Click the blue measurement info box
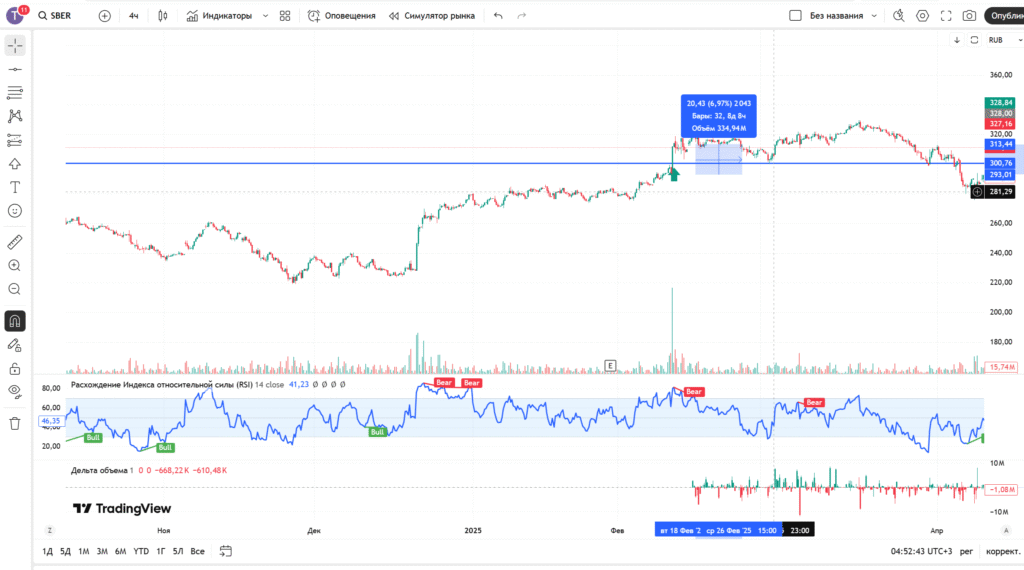The height and width of the screenshot is (570, 1024). point(718,116)
